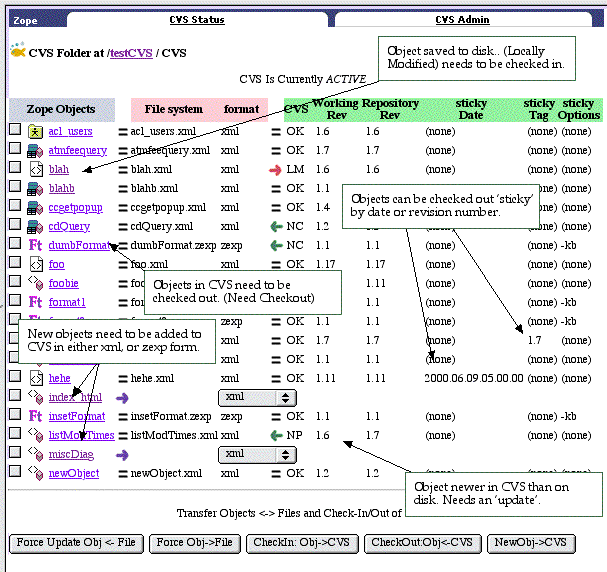Check the atmfeequery checkbox
This screenshot has height=572, width=607.
[15, 148]
